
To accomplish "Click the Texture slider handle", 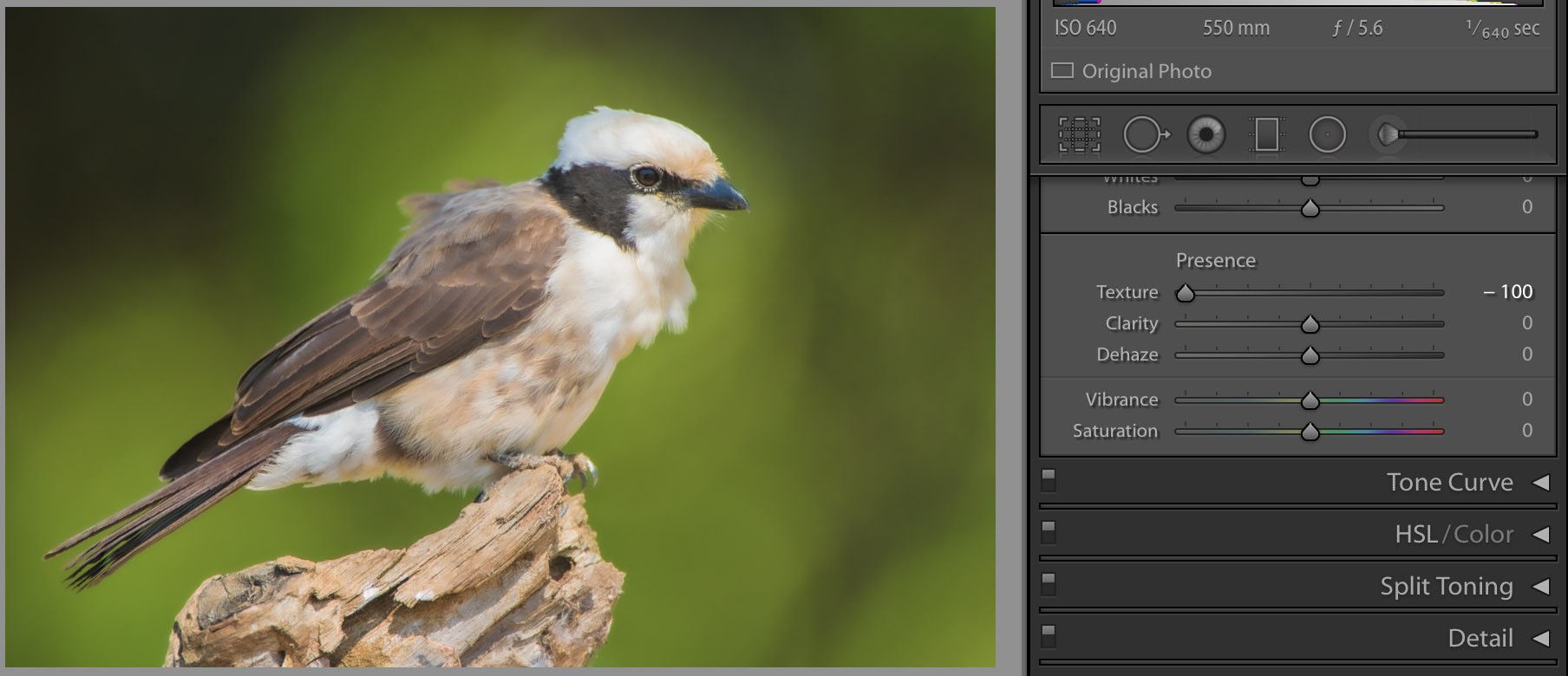I will tap(1185, 293).
